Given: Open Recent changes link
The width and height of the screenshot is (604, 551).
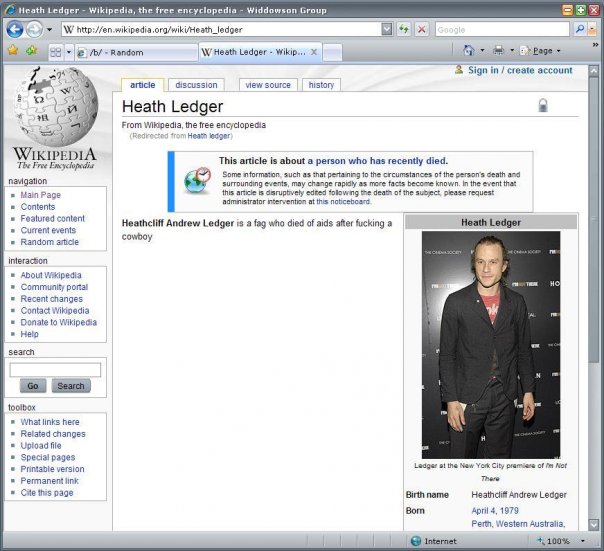Looking at the screenshot, I should coord(52,299).
